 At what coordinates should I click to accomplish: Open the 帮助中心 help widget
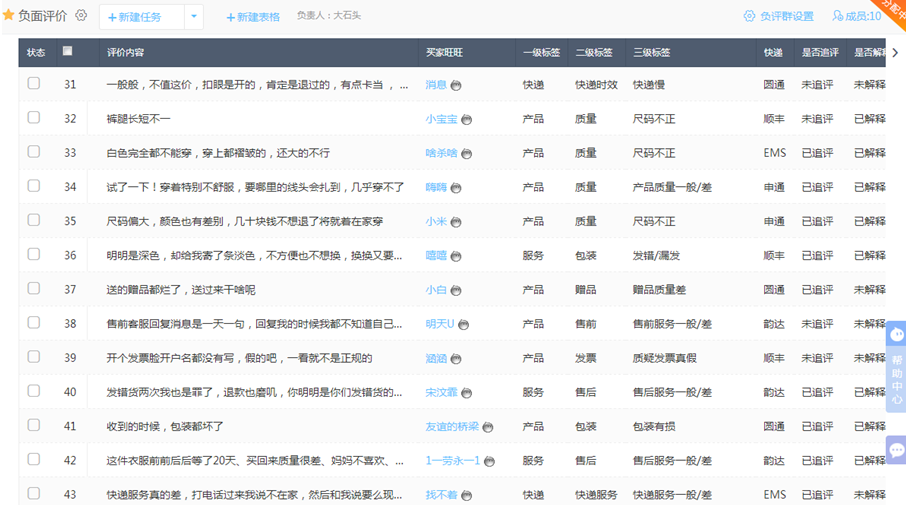(896, 364)
